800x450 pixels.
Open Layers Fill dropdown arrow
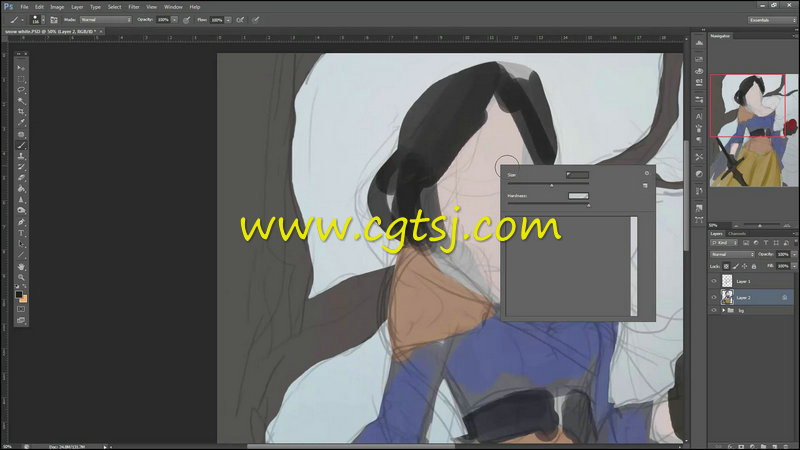pyautogui.click(x=794, y=266)
